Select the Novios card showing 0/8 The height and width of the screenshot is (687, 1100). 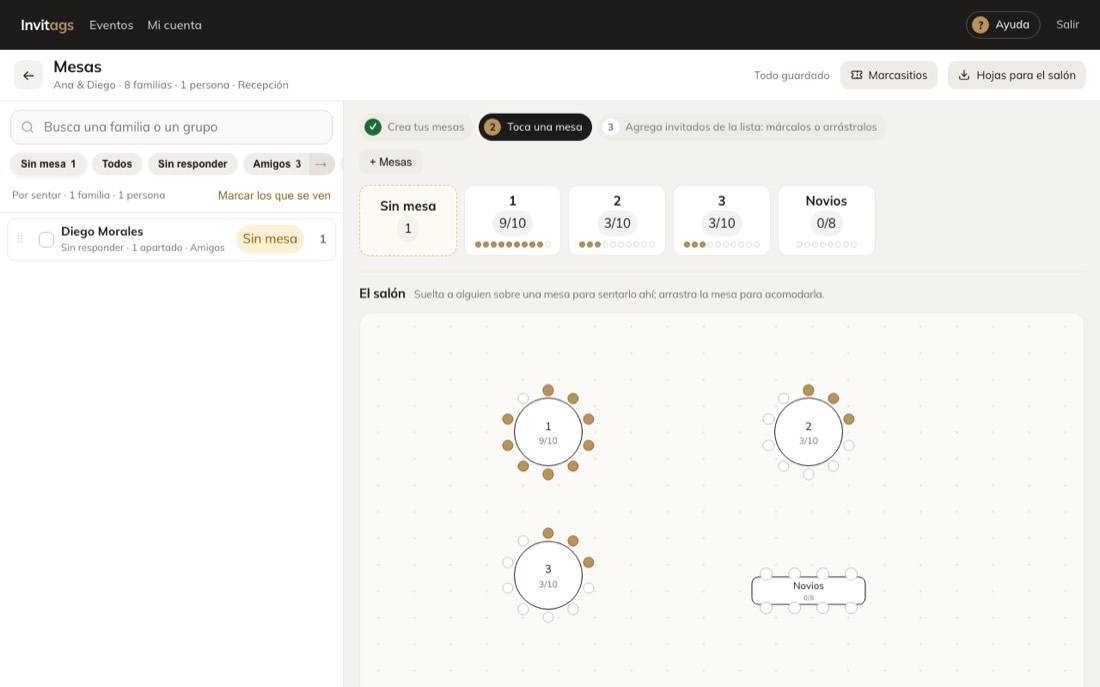pyautogui.click(x=826, y=220)
